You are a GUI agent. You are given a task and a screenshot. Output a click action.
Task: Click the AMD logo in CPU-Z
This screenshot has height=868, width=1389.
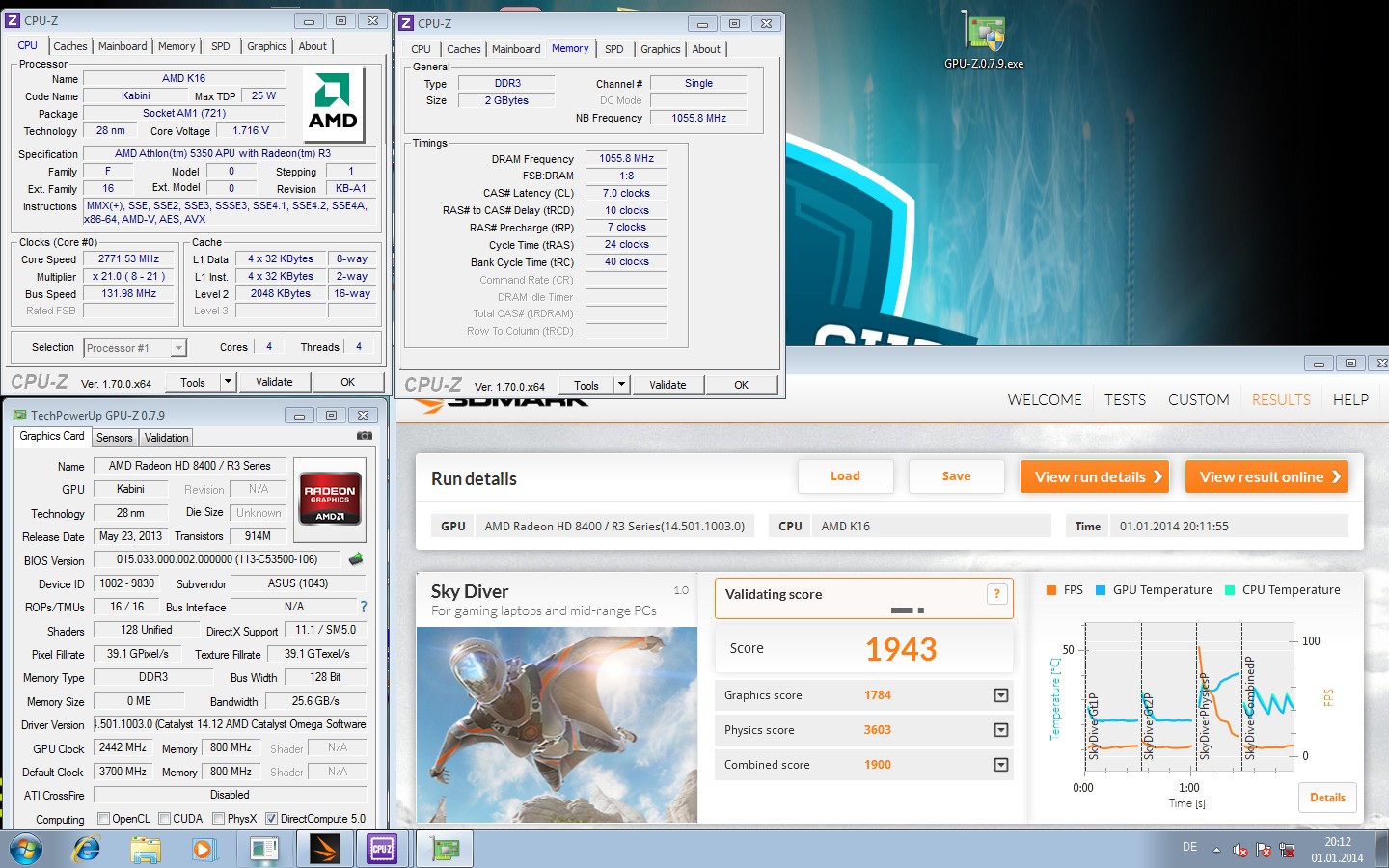333,104
